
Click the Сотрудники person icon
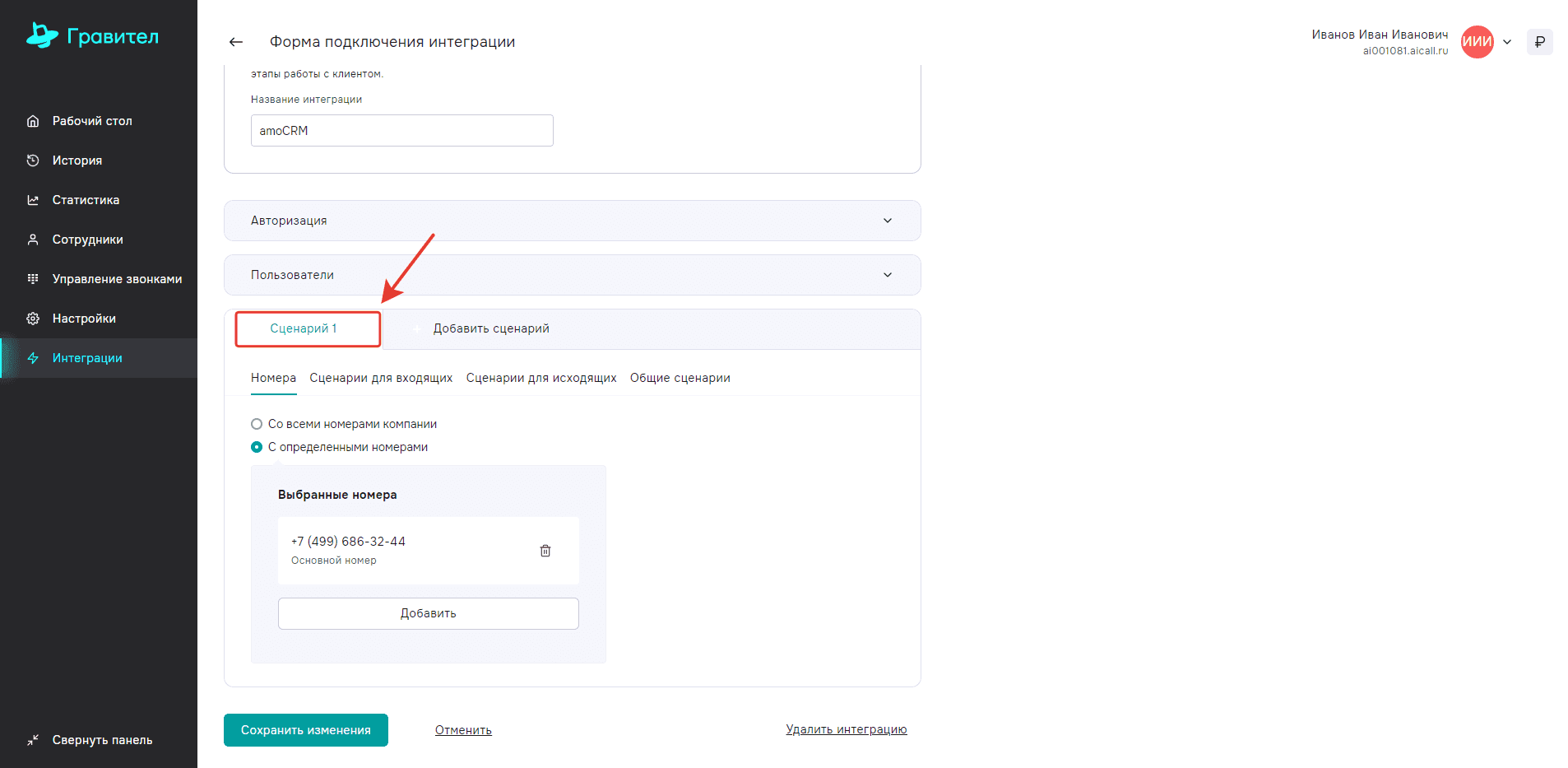tap(33, 240)
